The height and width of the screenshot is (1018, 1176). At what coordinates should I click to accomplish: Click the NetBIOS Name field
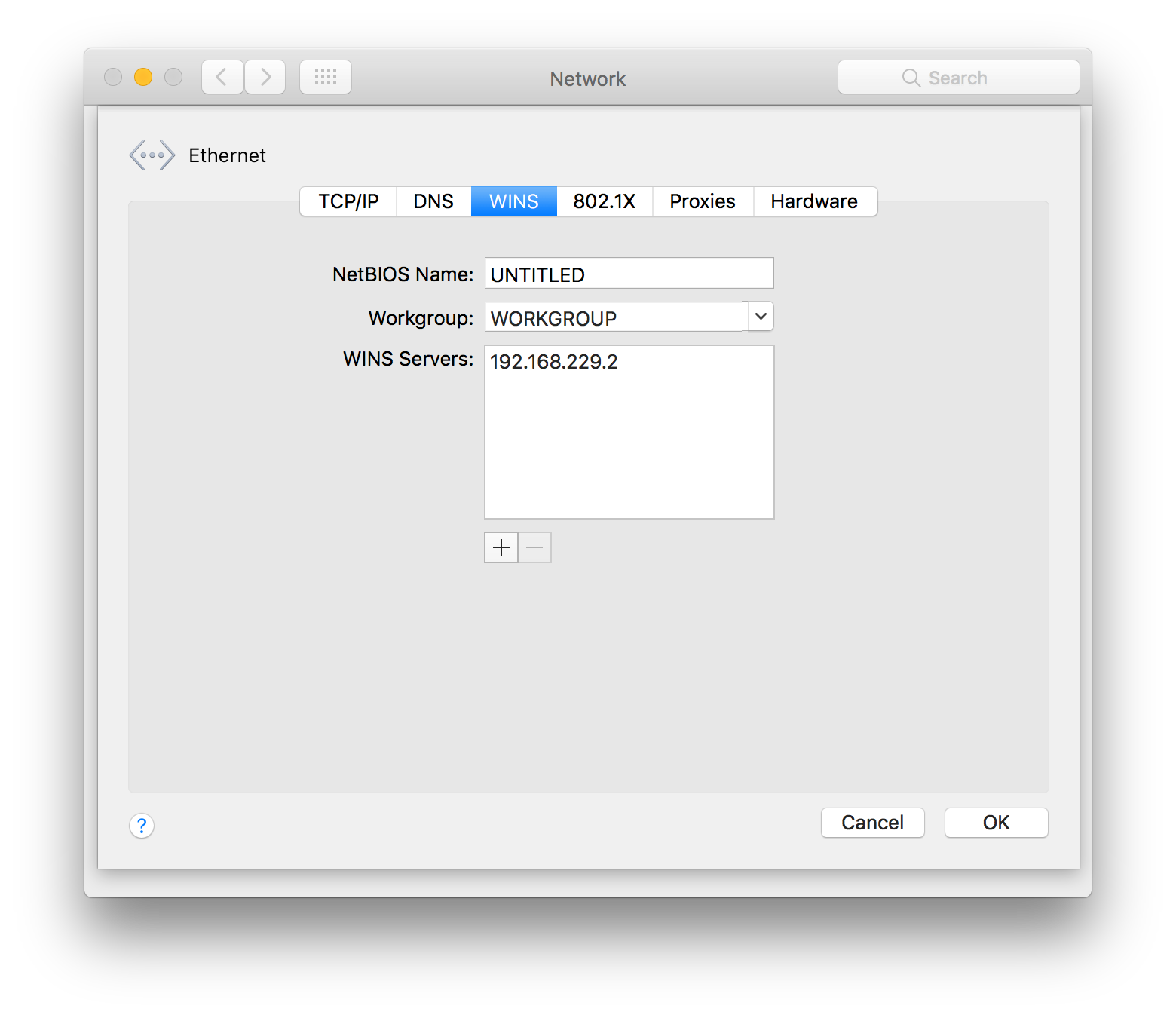(x=629, y=274)
